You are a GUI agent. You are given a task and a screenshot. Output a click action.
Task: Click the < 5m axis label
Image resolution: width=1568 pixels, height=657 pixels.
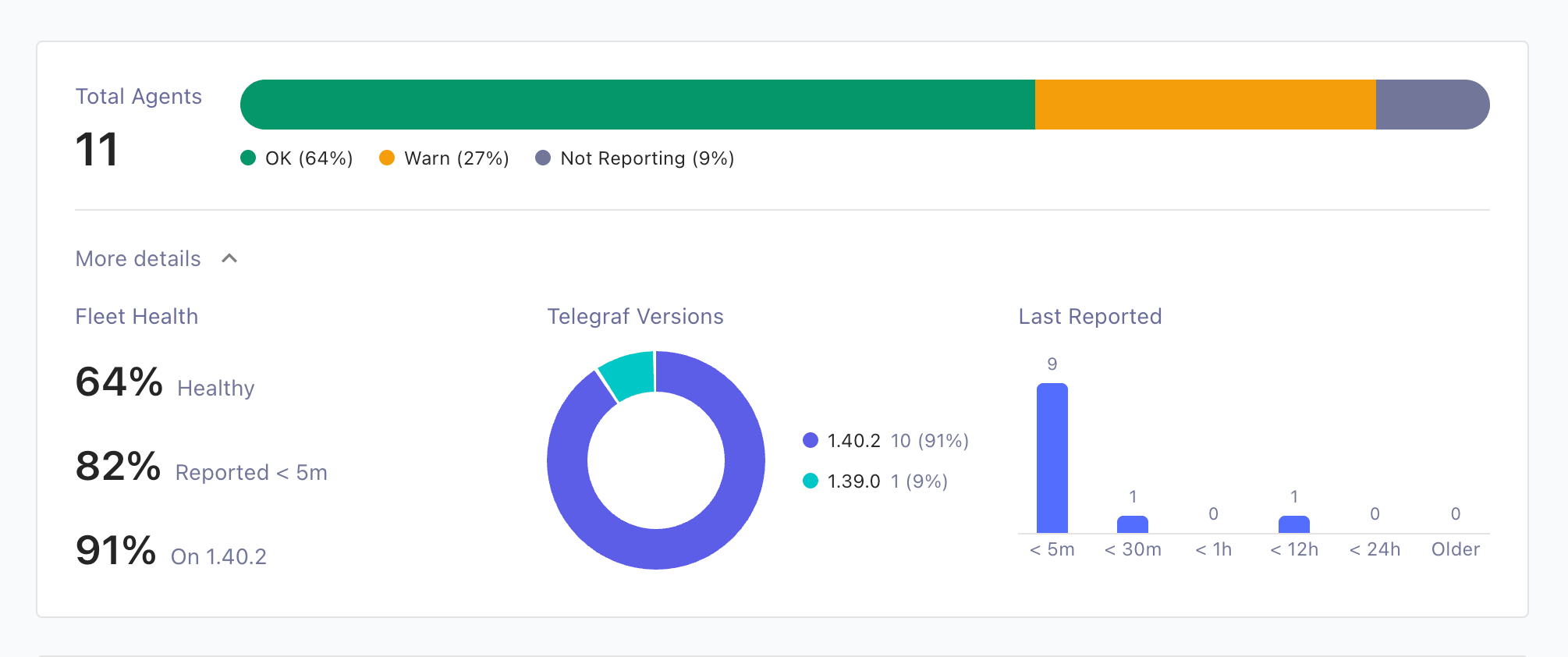(1052, 549)
